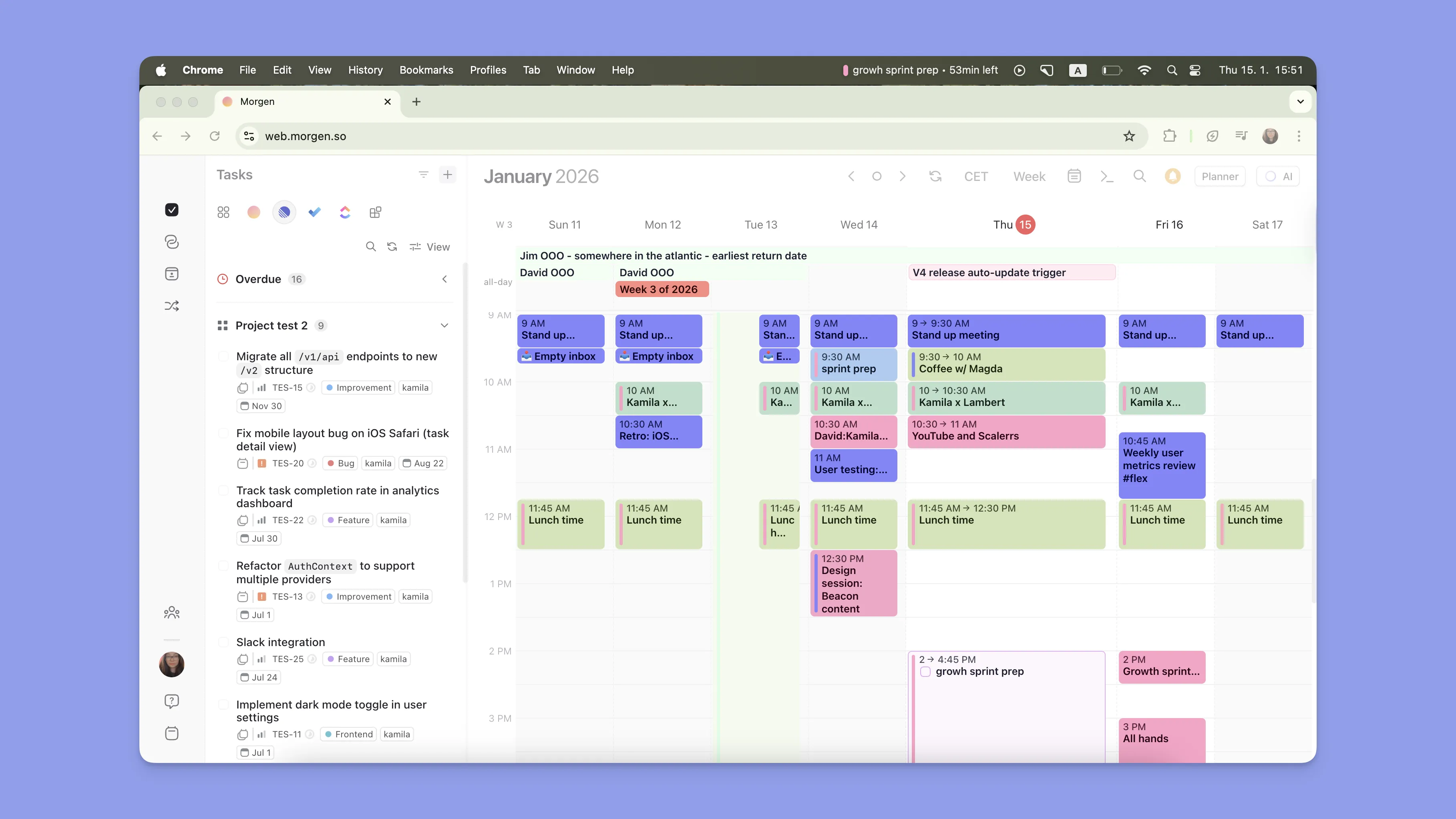Select the Thu 15 day header
This screenshot has width=1456, height=819.
1014,225
